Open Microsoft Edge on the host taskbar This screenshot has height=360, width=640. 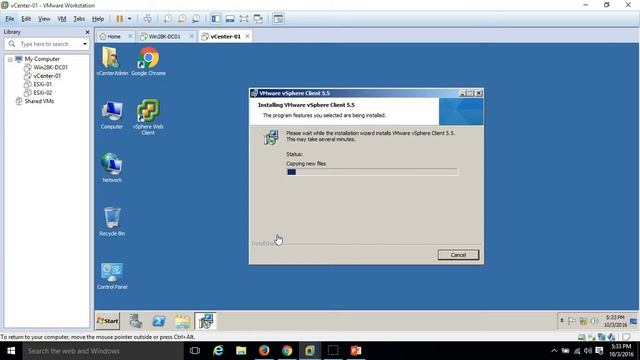pyautogui.click(x=218, y=351)
